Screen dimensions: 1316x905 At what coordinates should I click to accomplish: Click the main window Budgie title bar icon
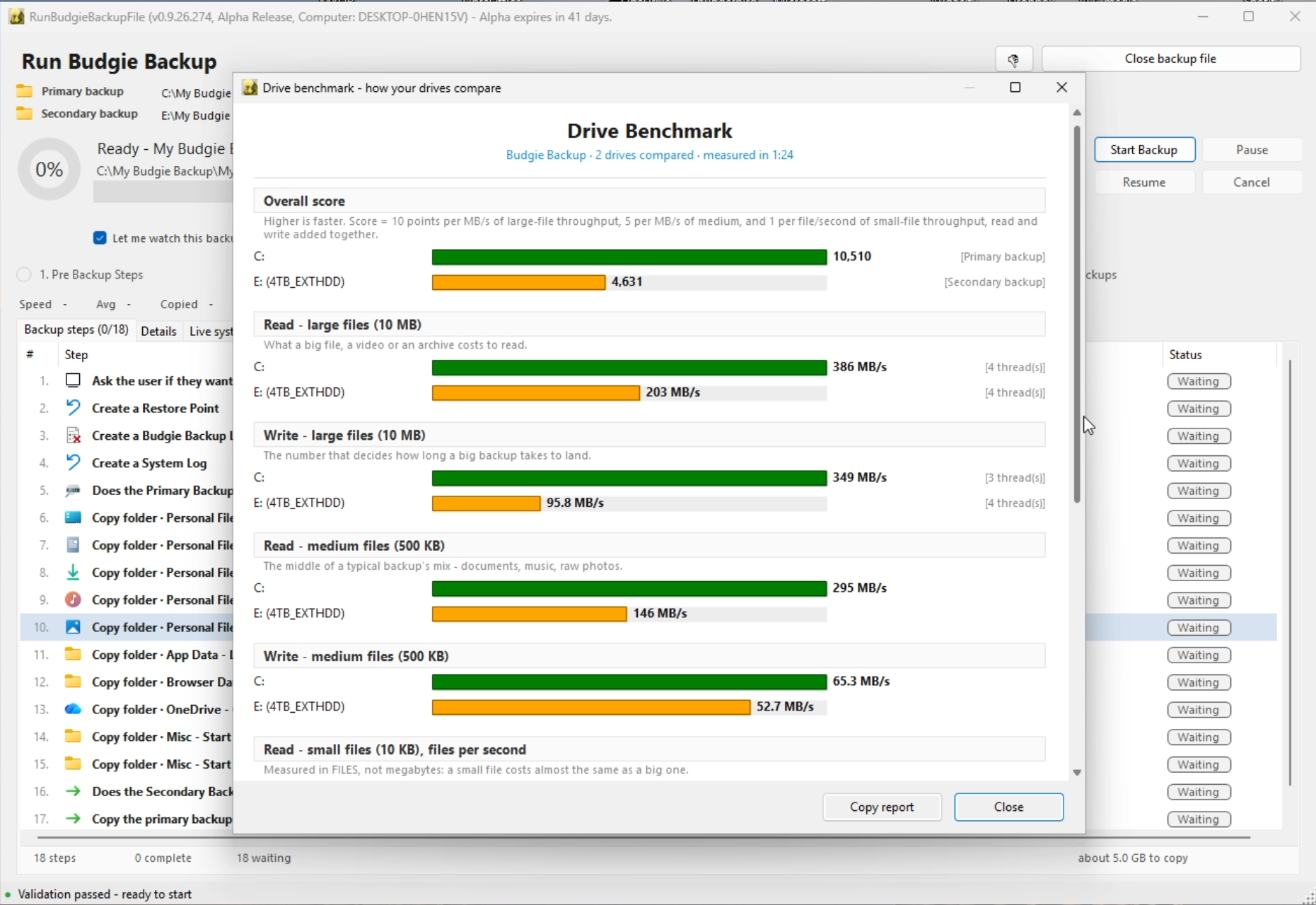16,17
